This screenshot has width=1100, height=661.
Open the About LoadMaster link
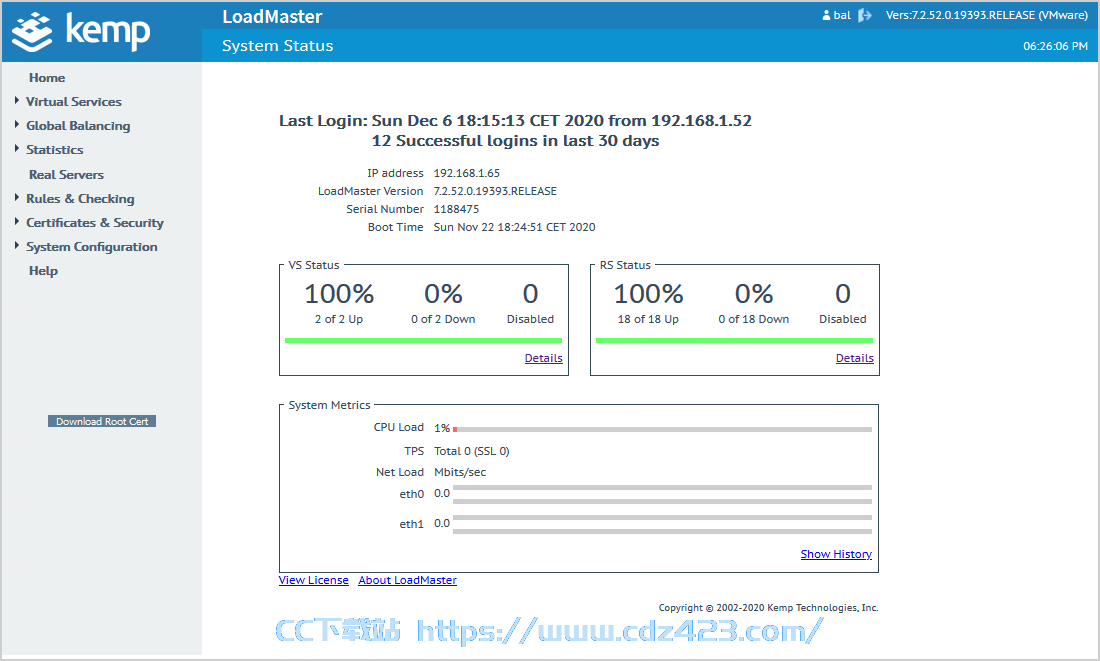pos(408,580)
